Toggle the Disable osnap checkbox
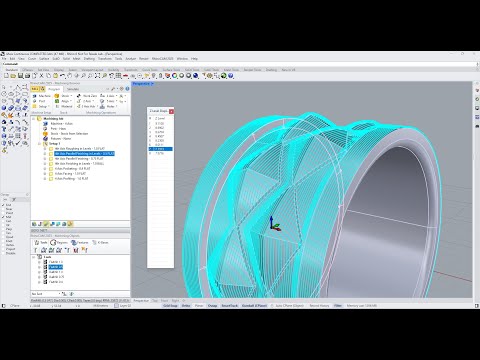Viewport: 480px width, 360px height. tap(4, 253)
